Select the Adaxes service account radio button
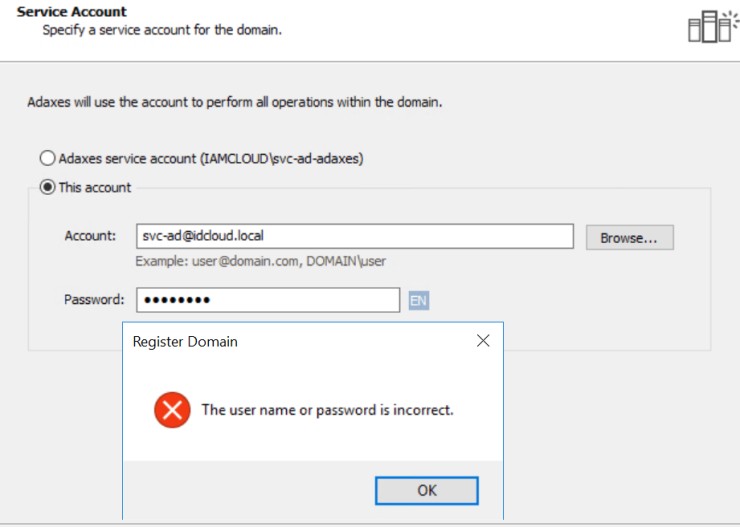This screenshot has width=740, height=527. [47, 158]
